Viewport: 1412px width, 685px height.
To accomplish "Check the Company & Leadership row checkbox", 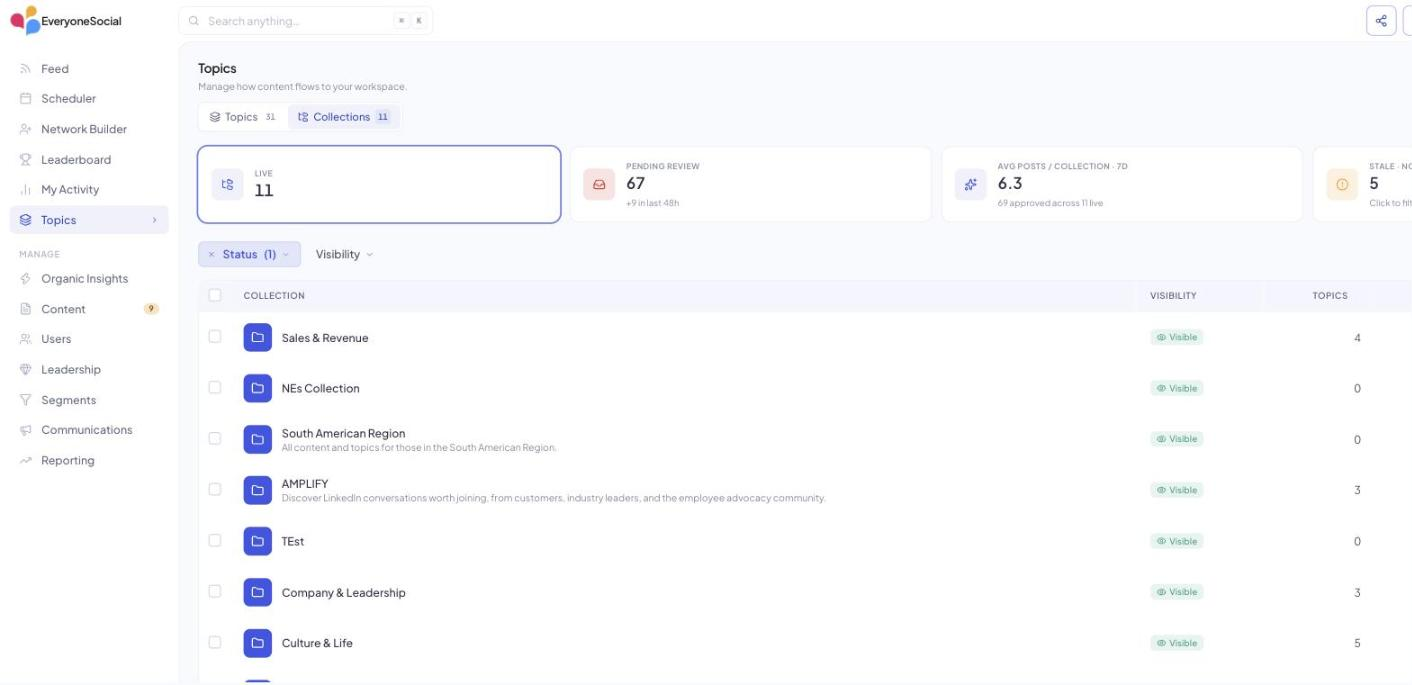I will click(215, 591).
